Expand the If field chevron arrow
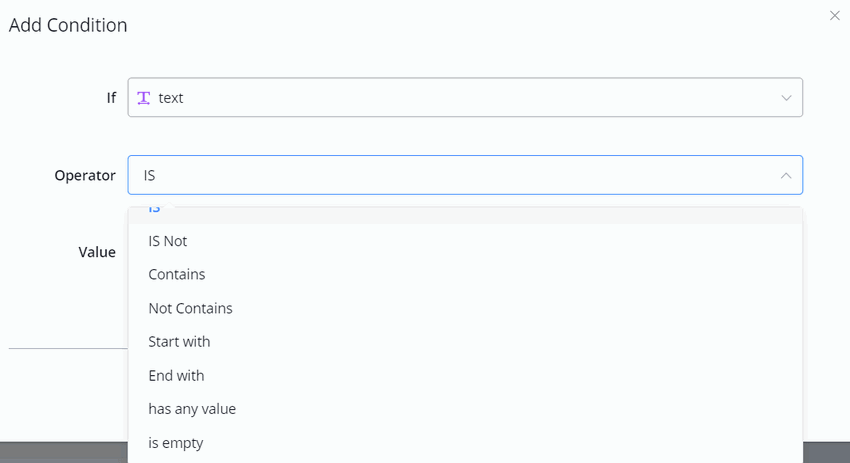Viewport: 850px width, 463px height. pos(786,98)
